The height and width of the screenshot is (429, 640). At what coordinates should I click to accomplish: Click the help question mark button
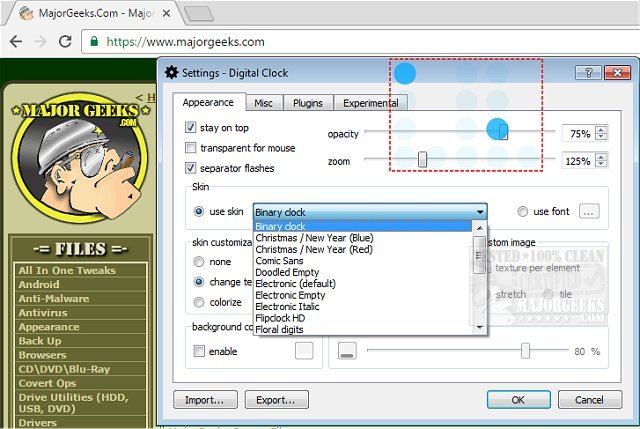(588, 73)
